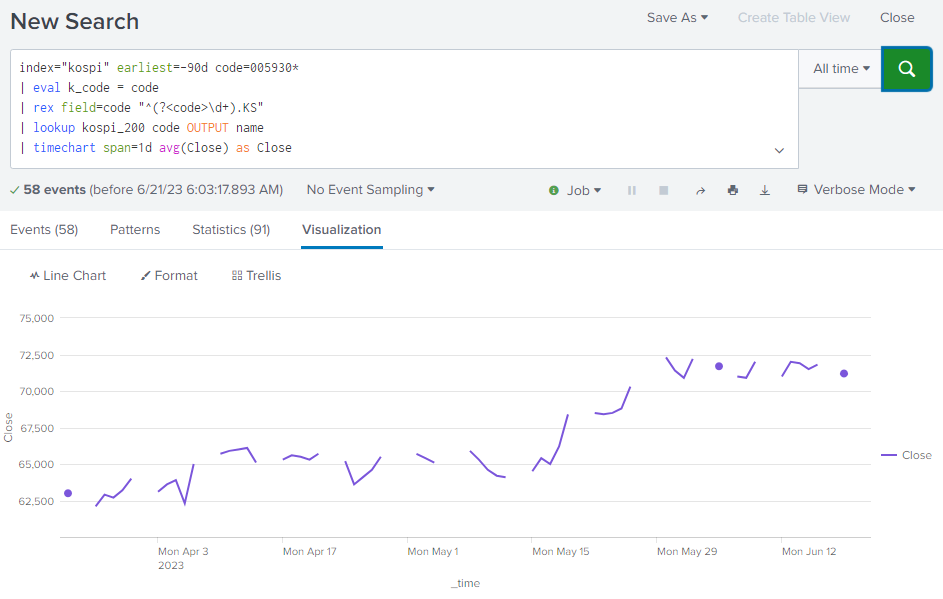This screenshot has height=599, width=943.
Task: Click the '67,500' y-axis label
Action: [36, 428]
